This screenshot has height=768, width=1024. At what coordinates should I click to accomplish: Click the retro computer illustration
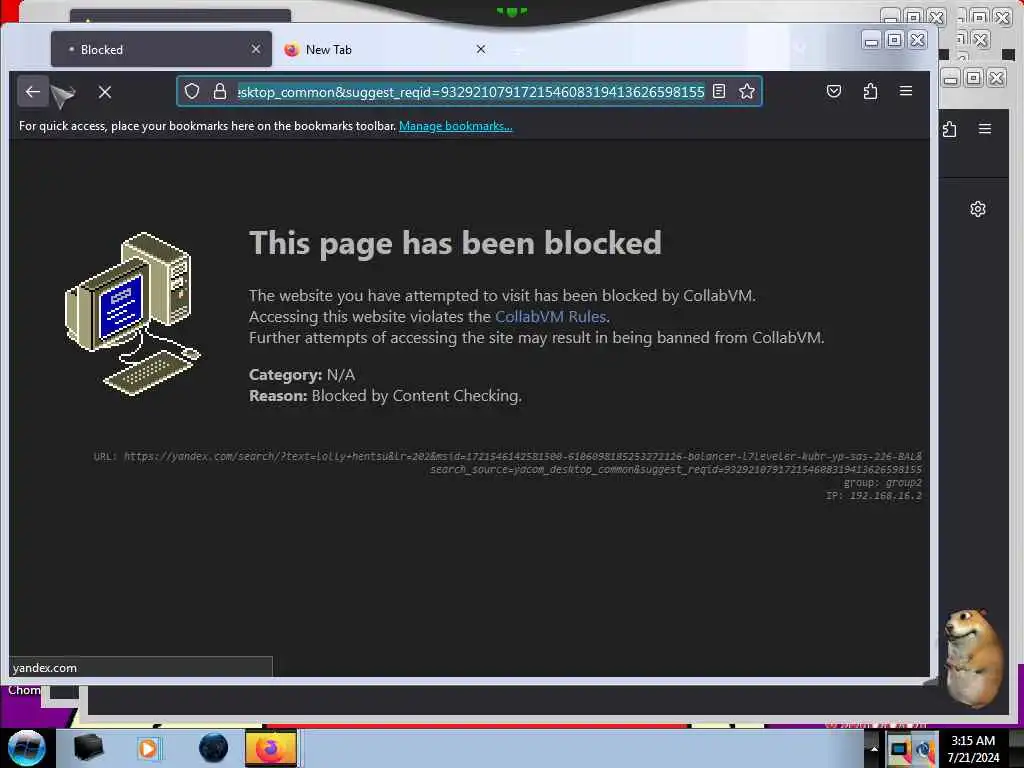(133, 313)
